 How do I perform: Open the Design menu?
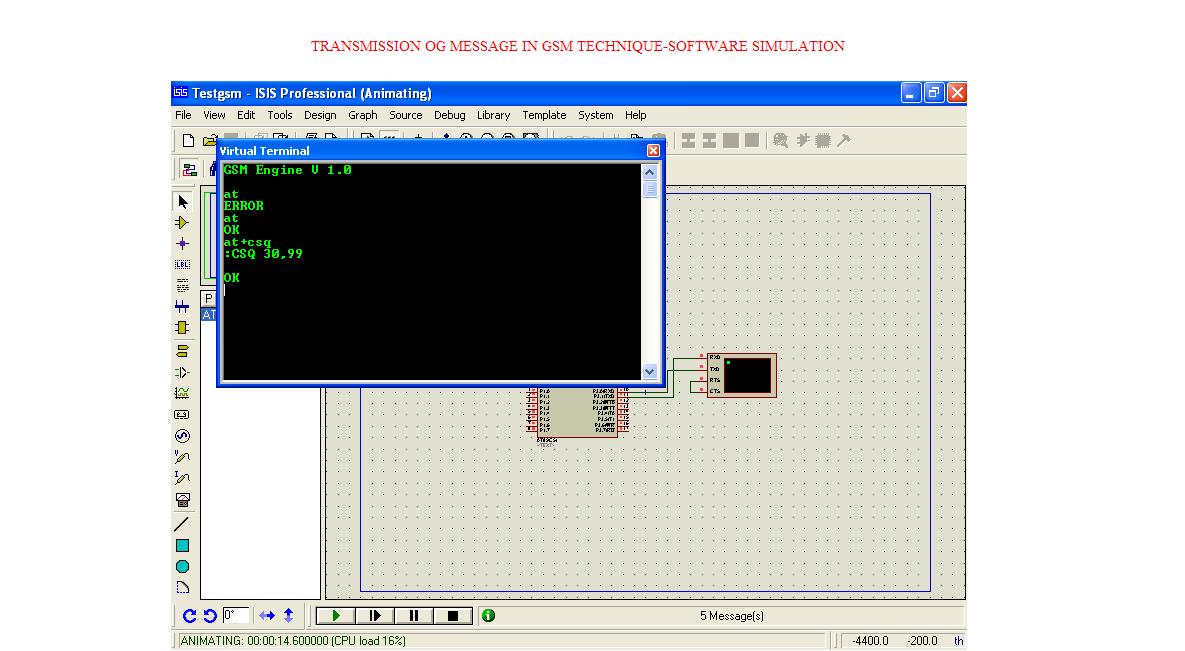(x=320, y=115)
